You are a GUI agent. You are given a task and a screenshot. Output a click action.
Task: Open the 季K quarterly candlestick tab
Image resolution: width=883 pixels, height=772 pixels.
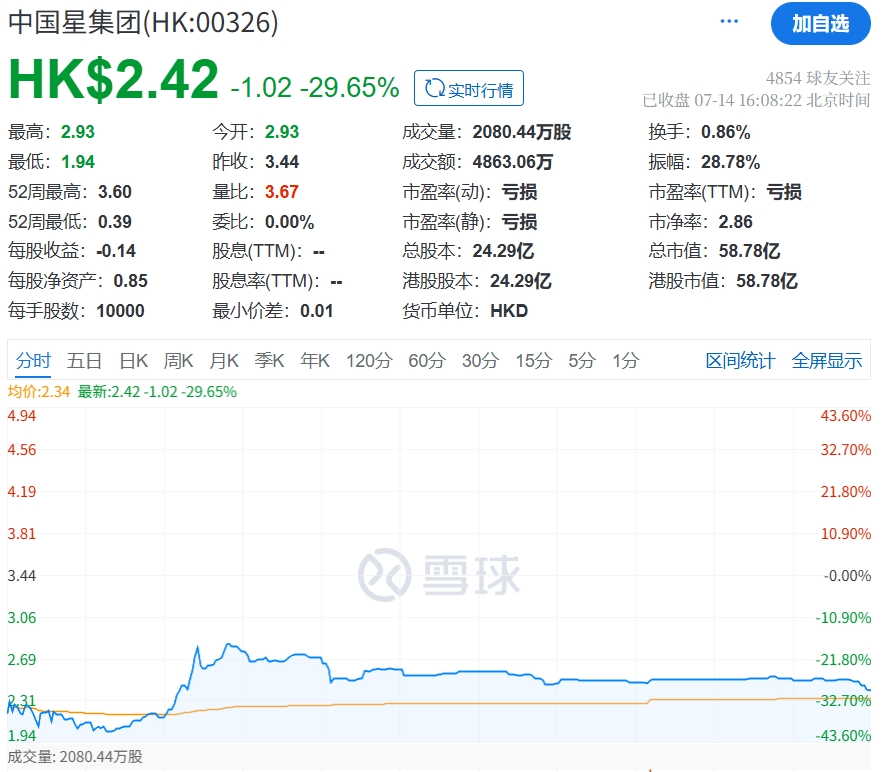coord(269,360)
